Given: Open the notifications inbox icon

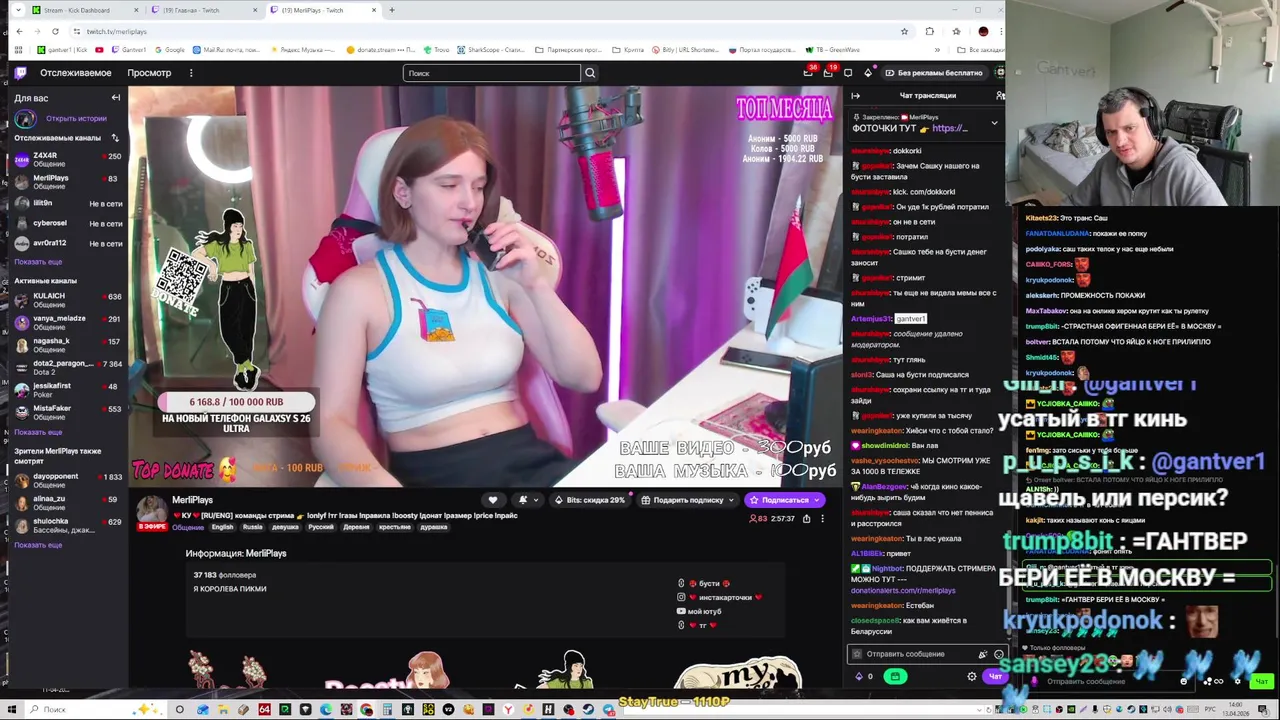Looking at the screenshot, I should pos(828,73).
